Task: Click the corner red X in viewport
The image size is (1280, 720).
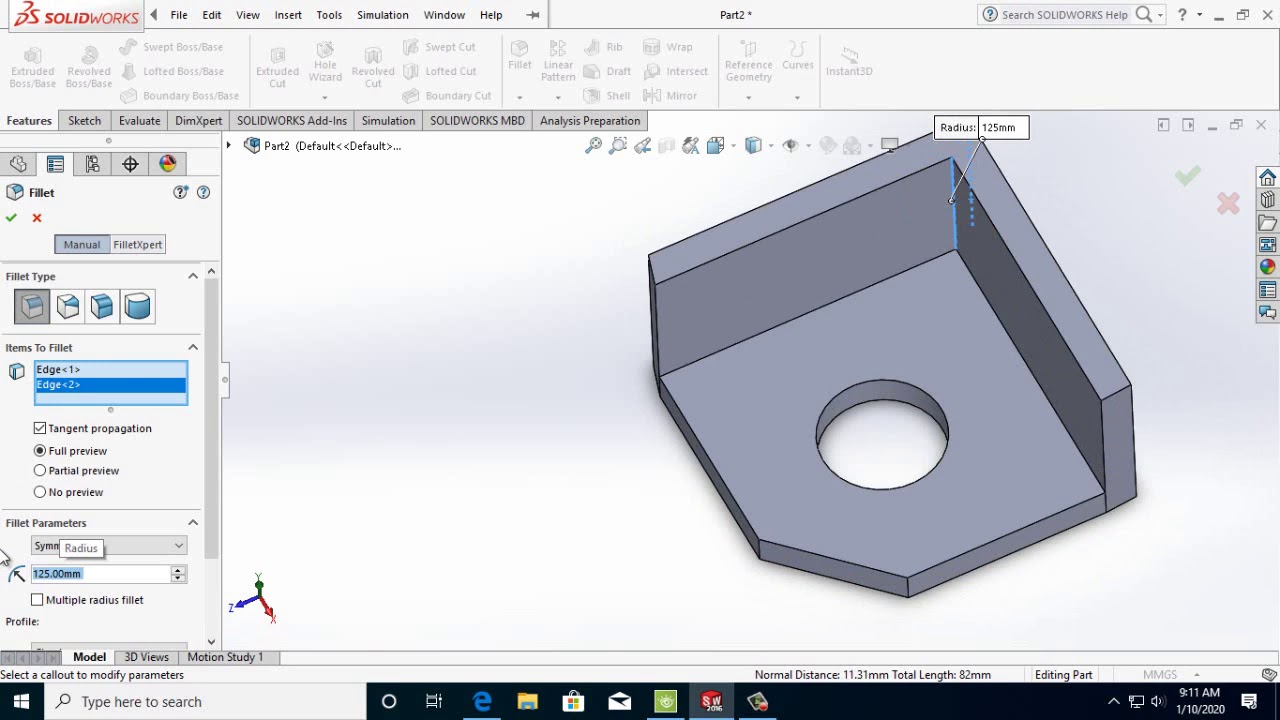Action: pos(1228,204)
